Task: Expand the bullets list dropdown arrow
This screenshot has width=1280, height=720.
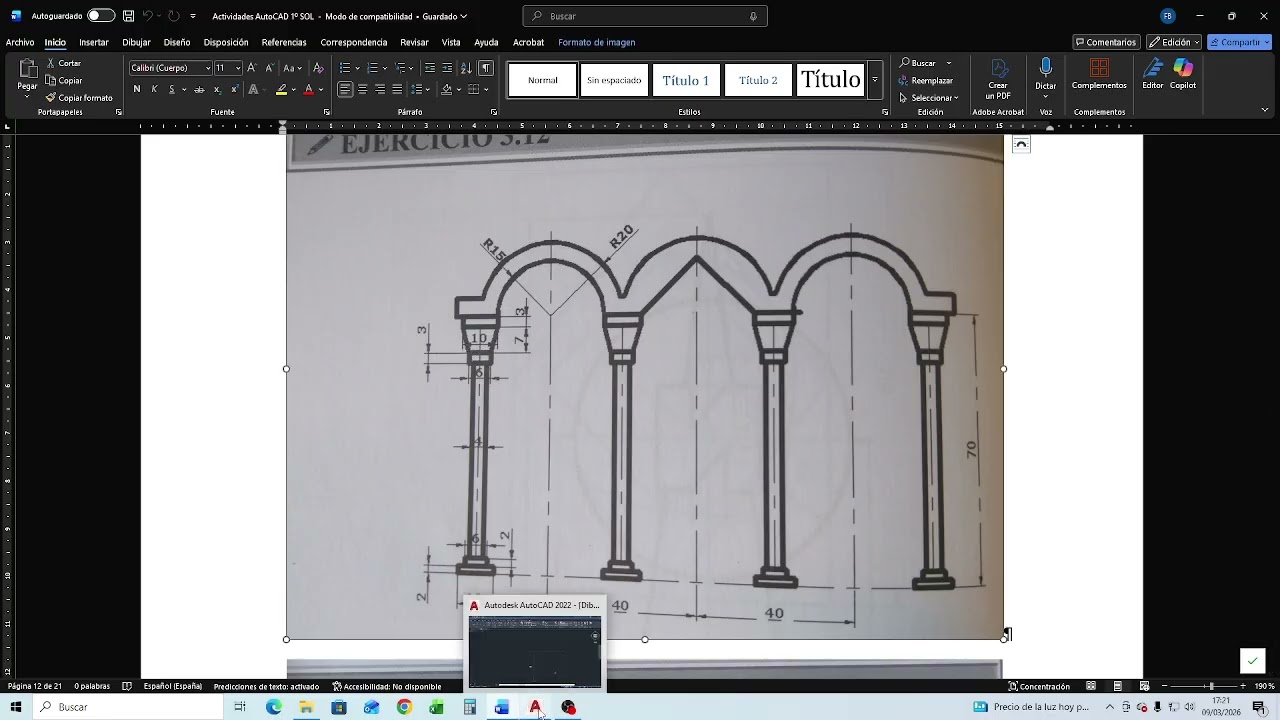Action: 357,68
